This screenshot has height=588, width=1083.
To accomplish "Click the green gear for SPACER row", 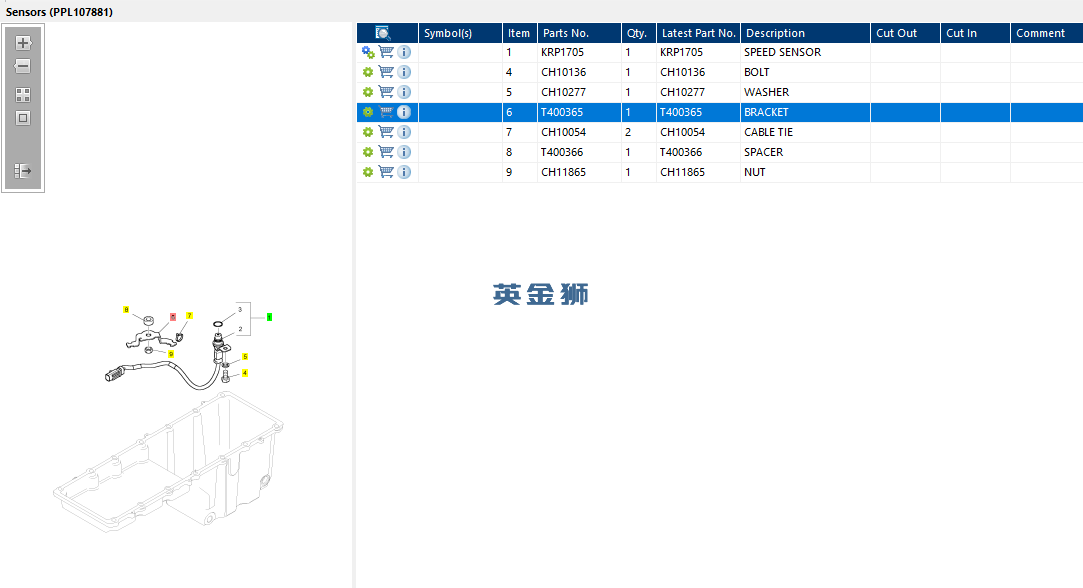I will (368, 152).
